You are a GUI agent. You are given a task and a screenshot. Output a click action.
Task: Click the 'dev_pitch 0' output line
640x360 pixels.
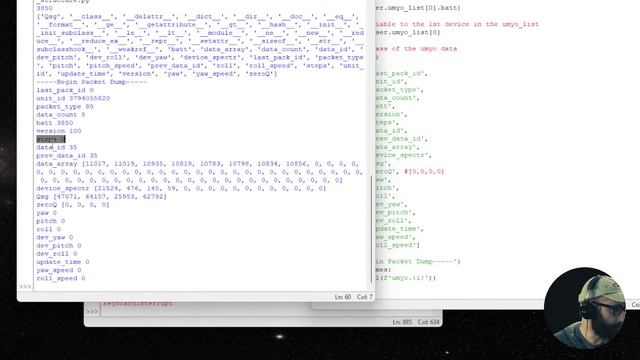(x=59, y=245)
